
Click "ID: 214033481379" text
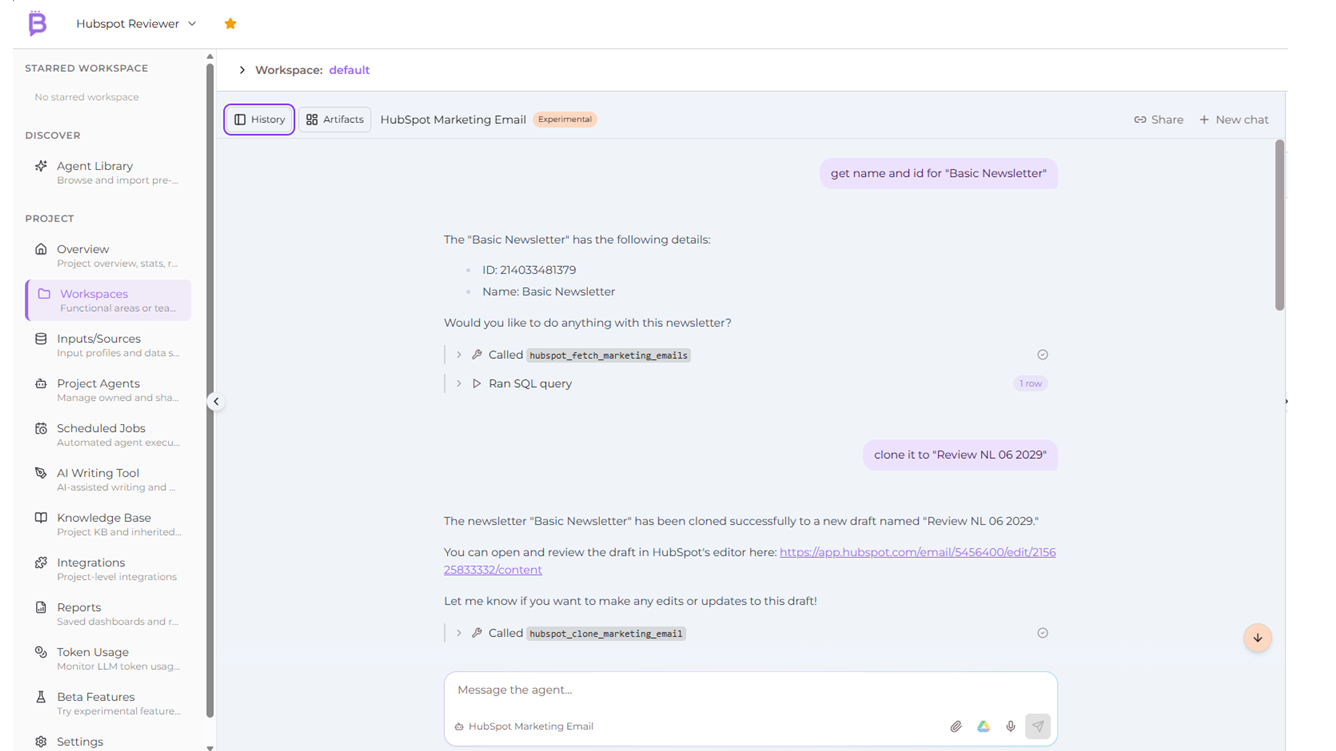click(529, 270)
